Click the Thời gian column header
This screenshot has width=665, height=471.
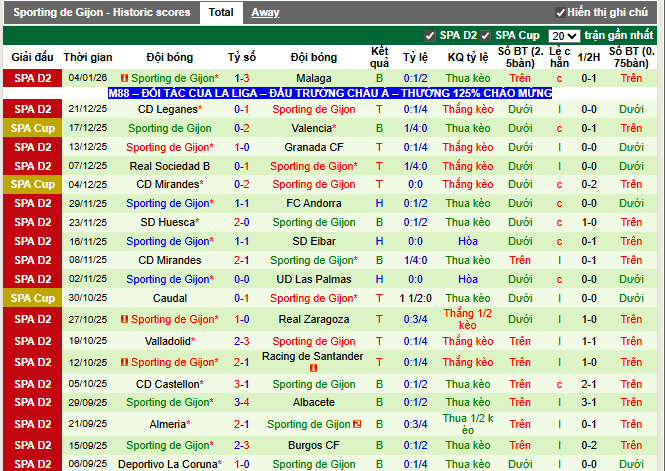coord(88,57)
